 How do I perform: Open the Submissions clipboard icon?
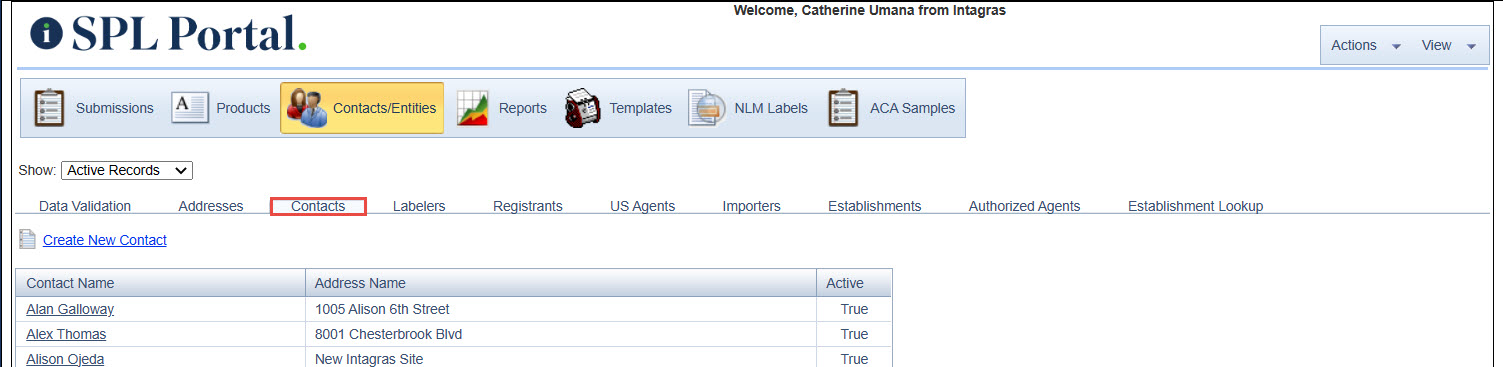[49, 108]
